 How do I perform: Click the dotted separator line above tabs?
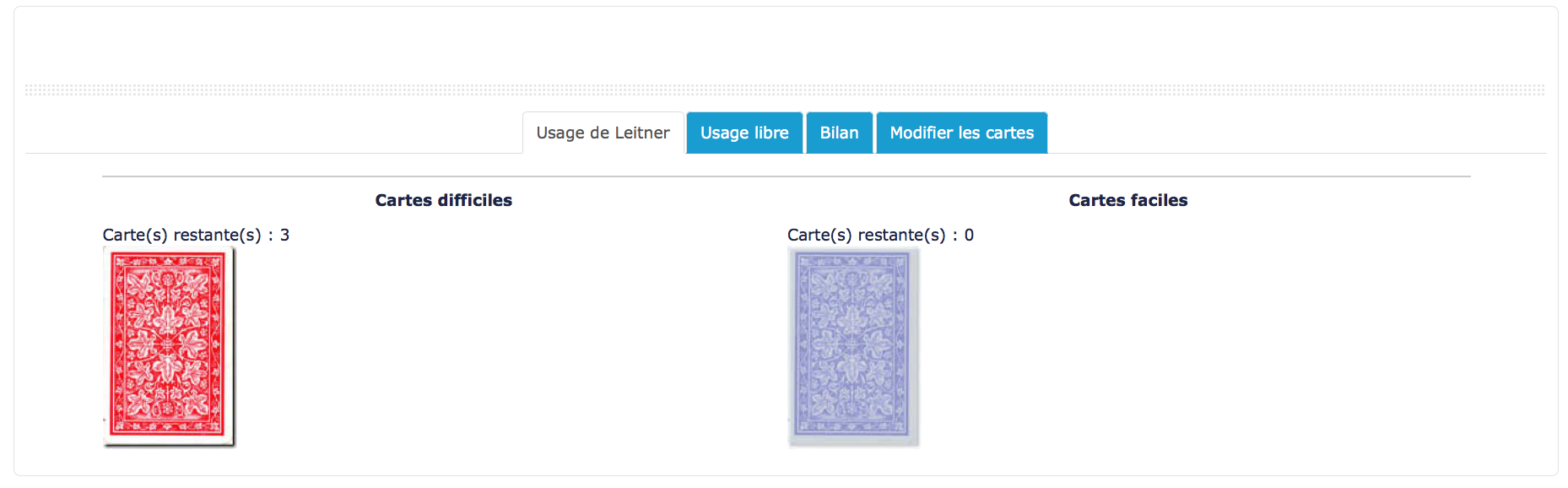click(x=785, y=89)
